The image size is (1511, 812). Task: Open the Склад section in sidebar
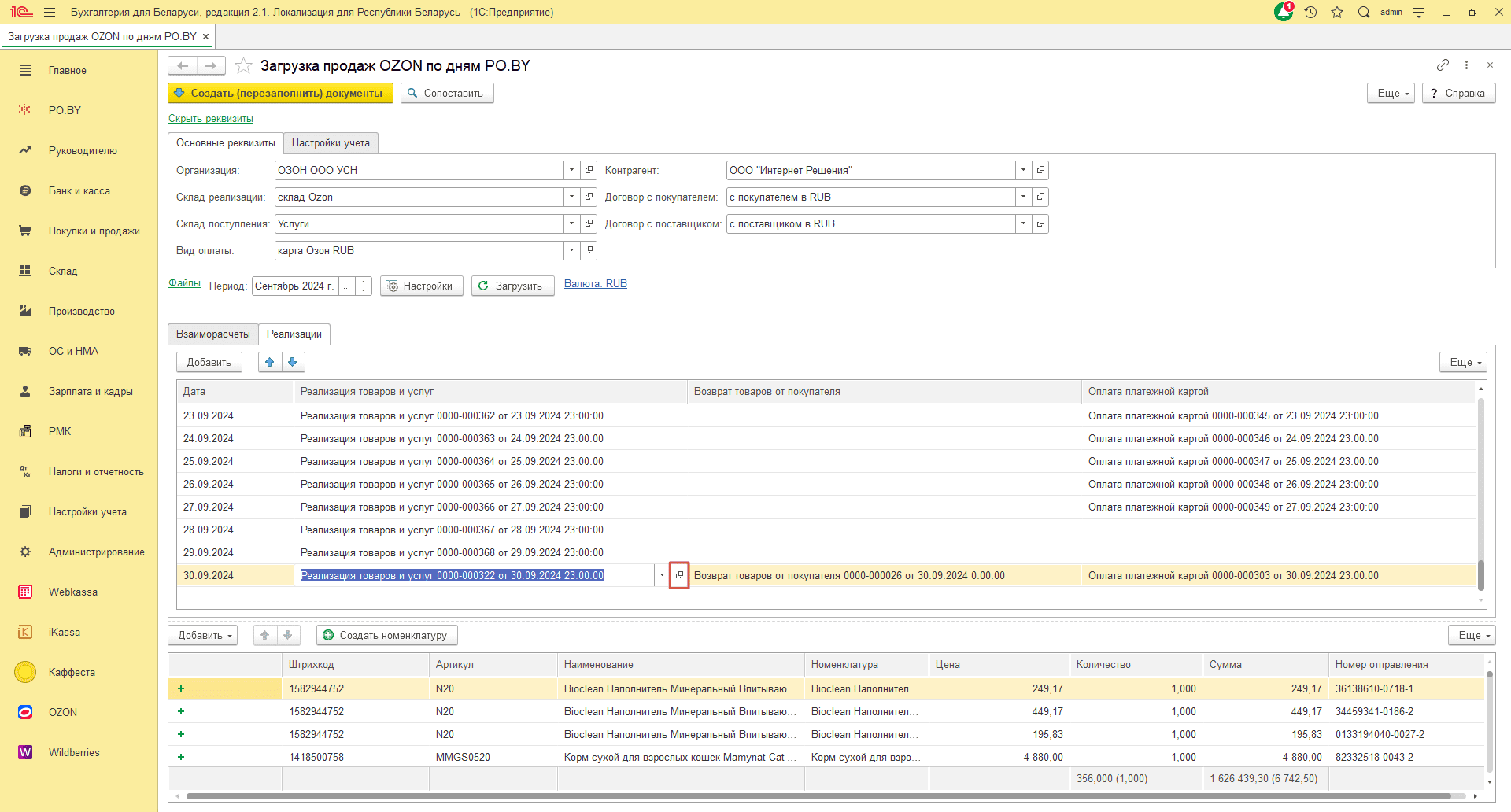click(63, 271)
